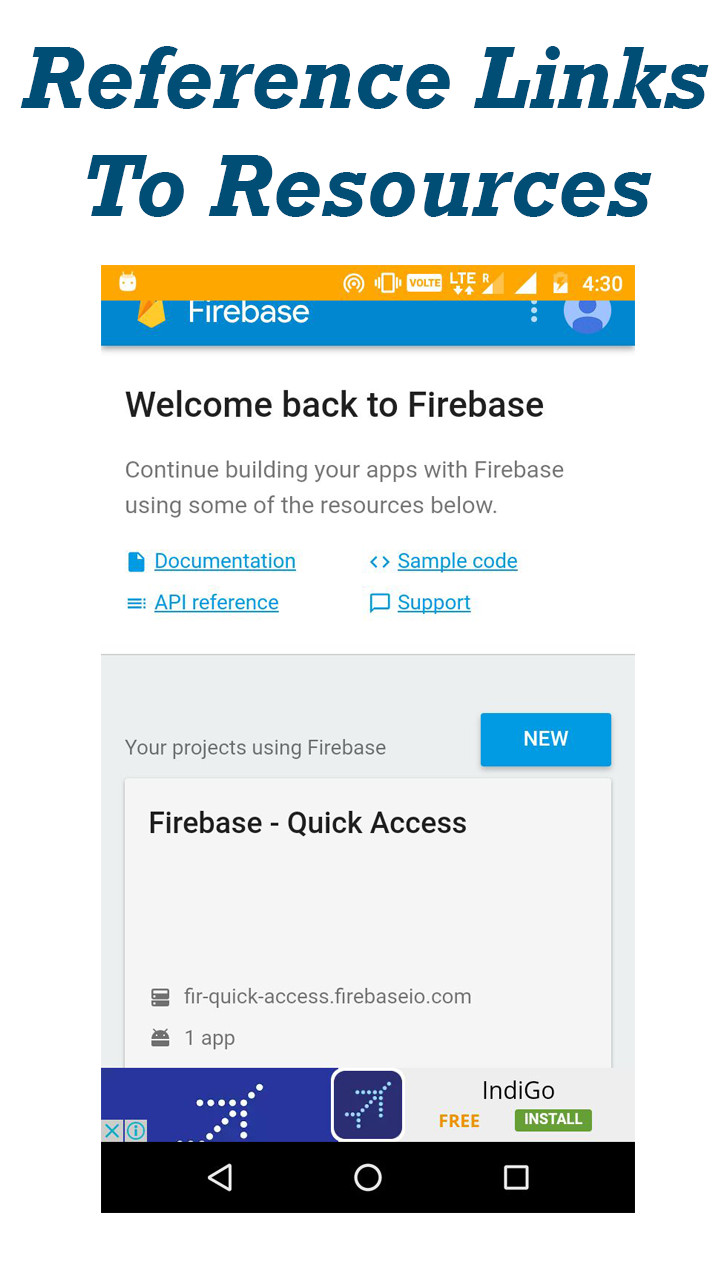720x1280 pixels.
Task: Click the Sample code brackets icon
Action: (x=379, y=562)
